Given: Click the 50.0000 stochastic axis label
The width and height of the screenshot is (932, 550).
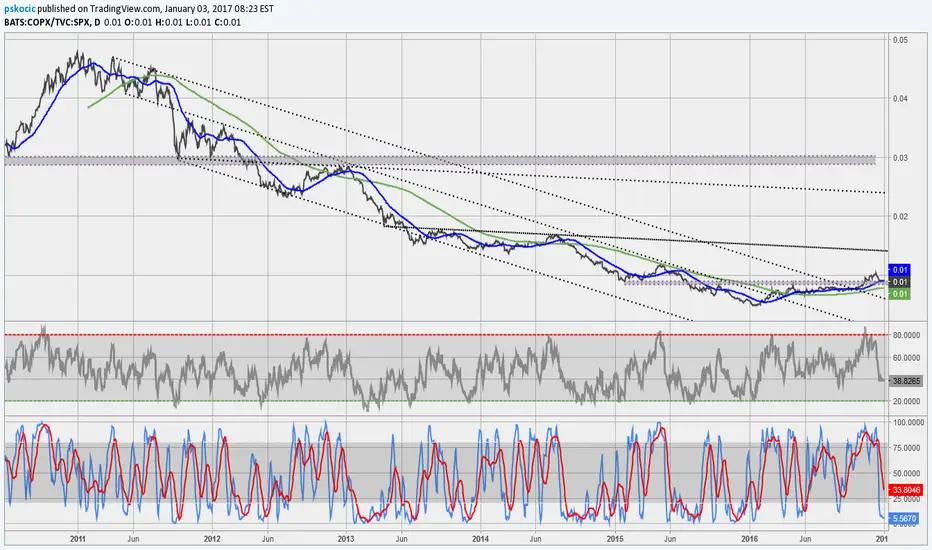Looking at the screenshot, I should pyautogui.click(x=906, y=473).
